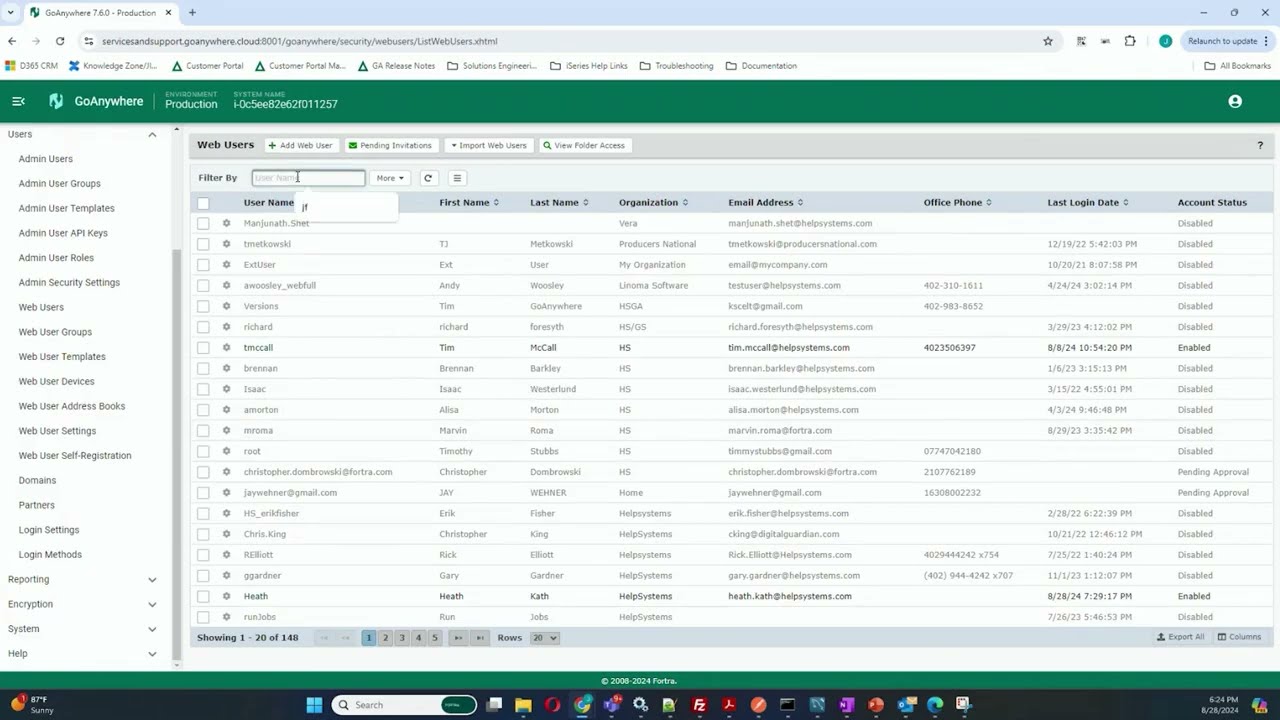Image resolution: width=1280 pixels, height=720 pixels.
Task: Open Partners in sidebar
Action: click(37, 505)
